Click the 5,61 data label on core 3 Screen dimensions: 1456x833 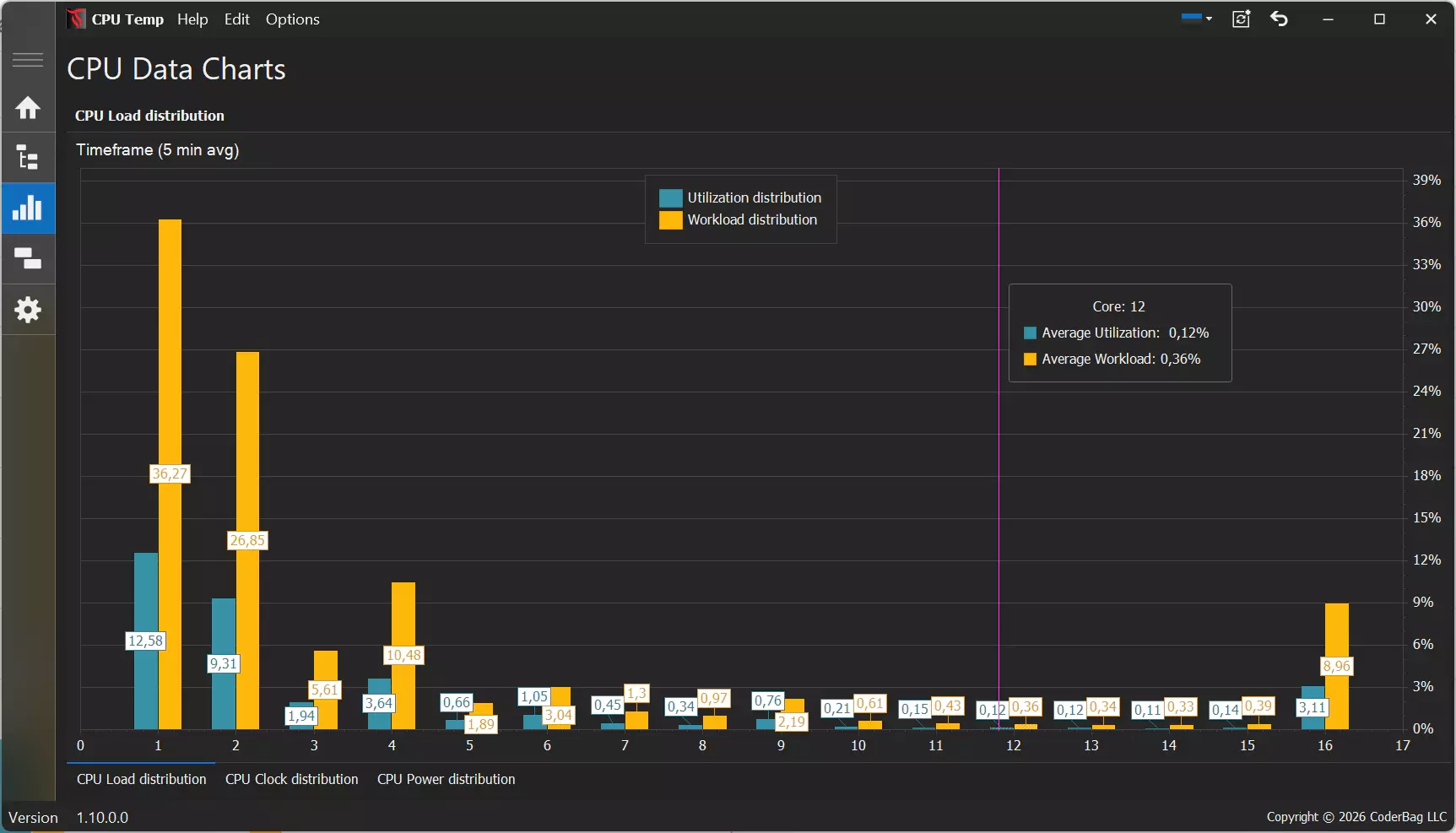click(x=325, y=690)
